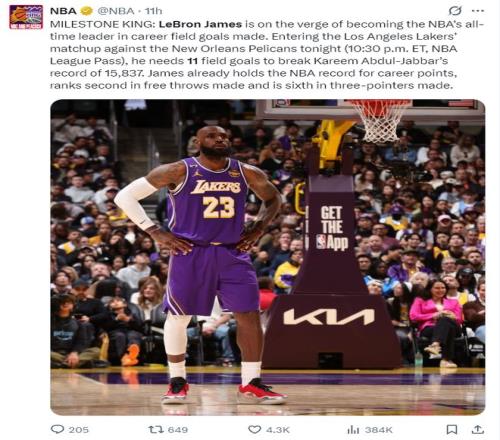The image size is (500, 440).
Task: Click the reply speech bubble icon
Action: (x=57, y=429)
